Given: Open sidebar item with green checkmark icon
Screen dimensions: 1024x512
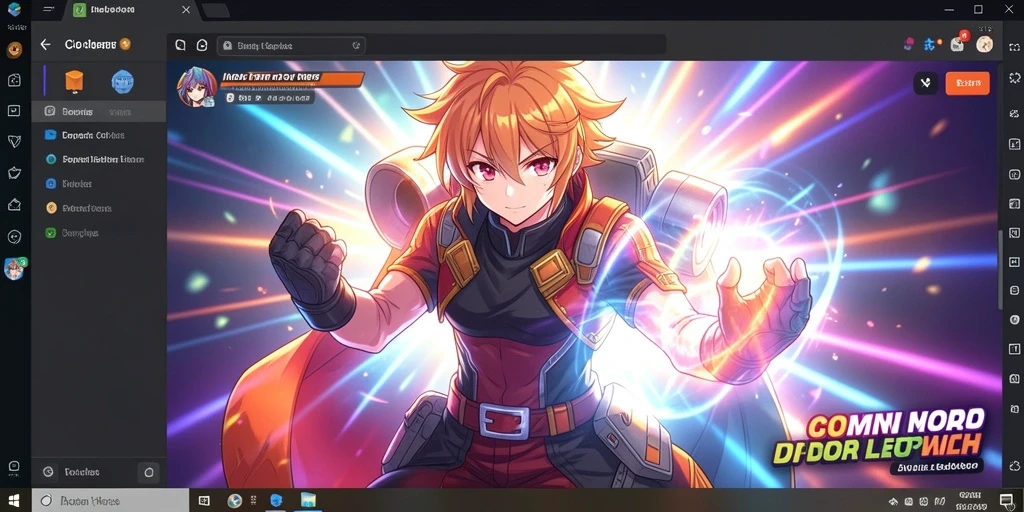Looking at the screenshot, I should [99, 232].
